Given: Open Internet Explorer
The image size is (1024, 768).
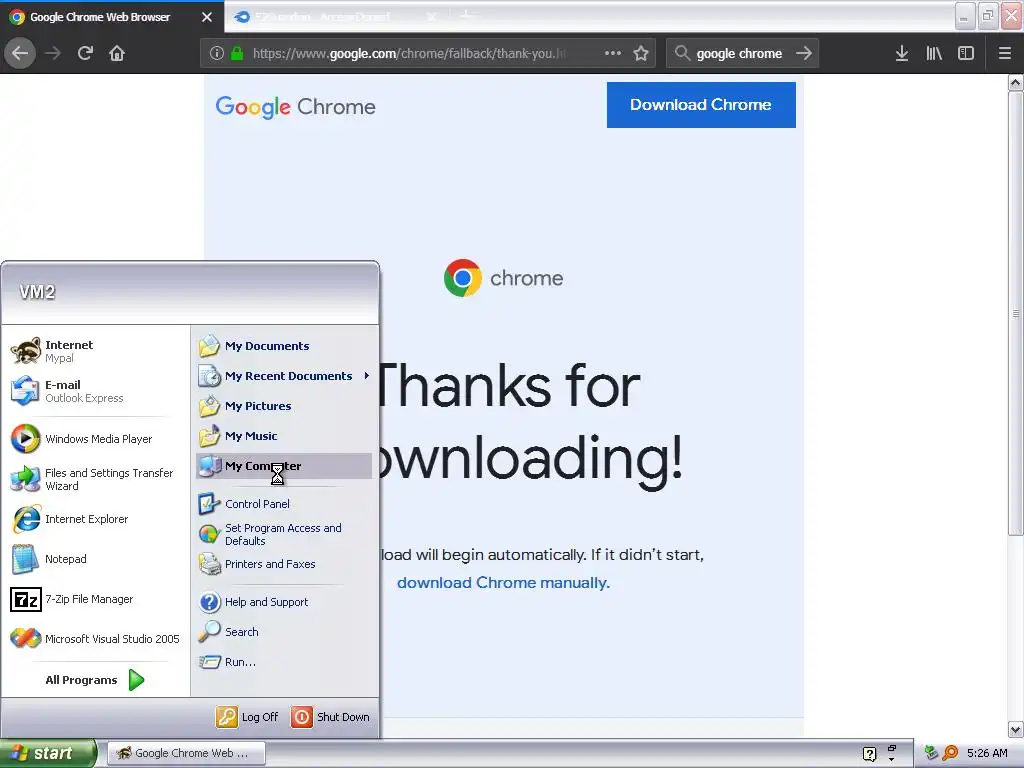Looking at the screenshot, I should coord(95,519).
